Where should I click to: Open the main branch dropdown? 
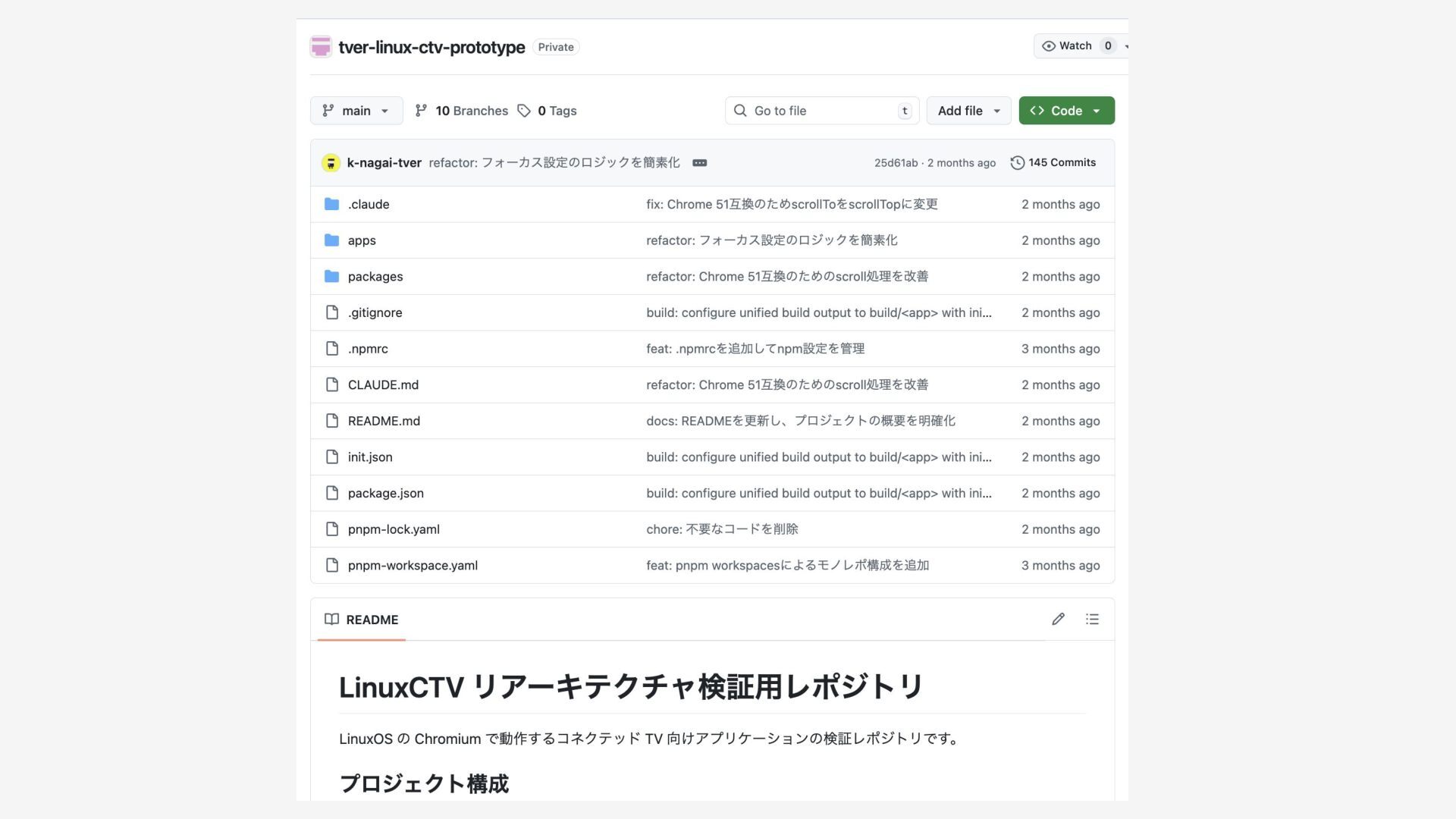click(x=356, y=111)
